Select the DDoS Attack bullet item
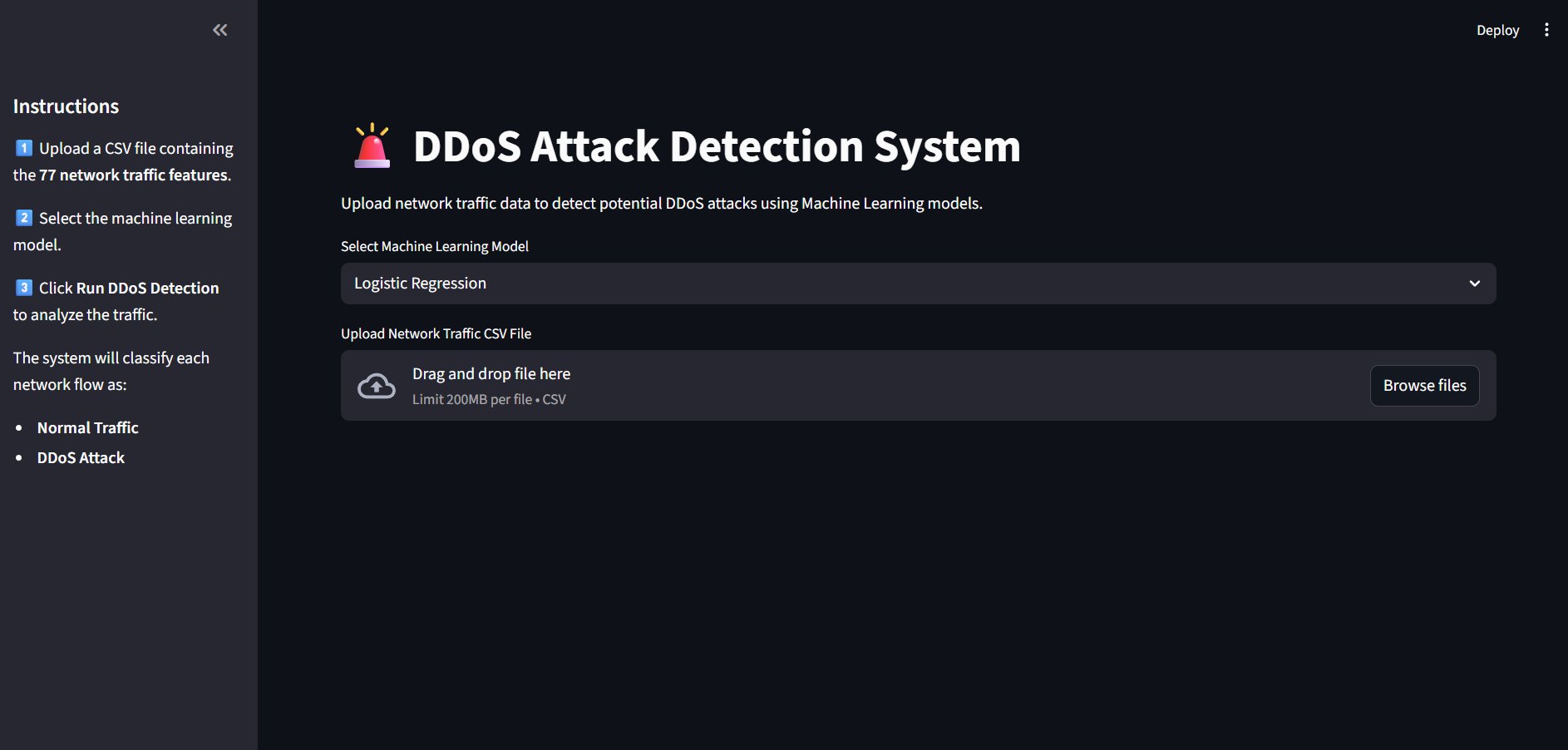1568x750 pixels. point(81,457)
